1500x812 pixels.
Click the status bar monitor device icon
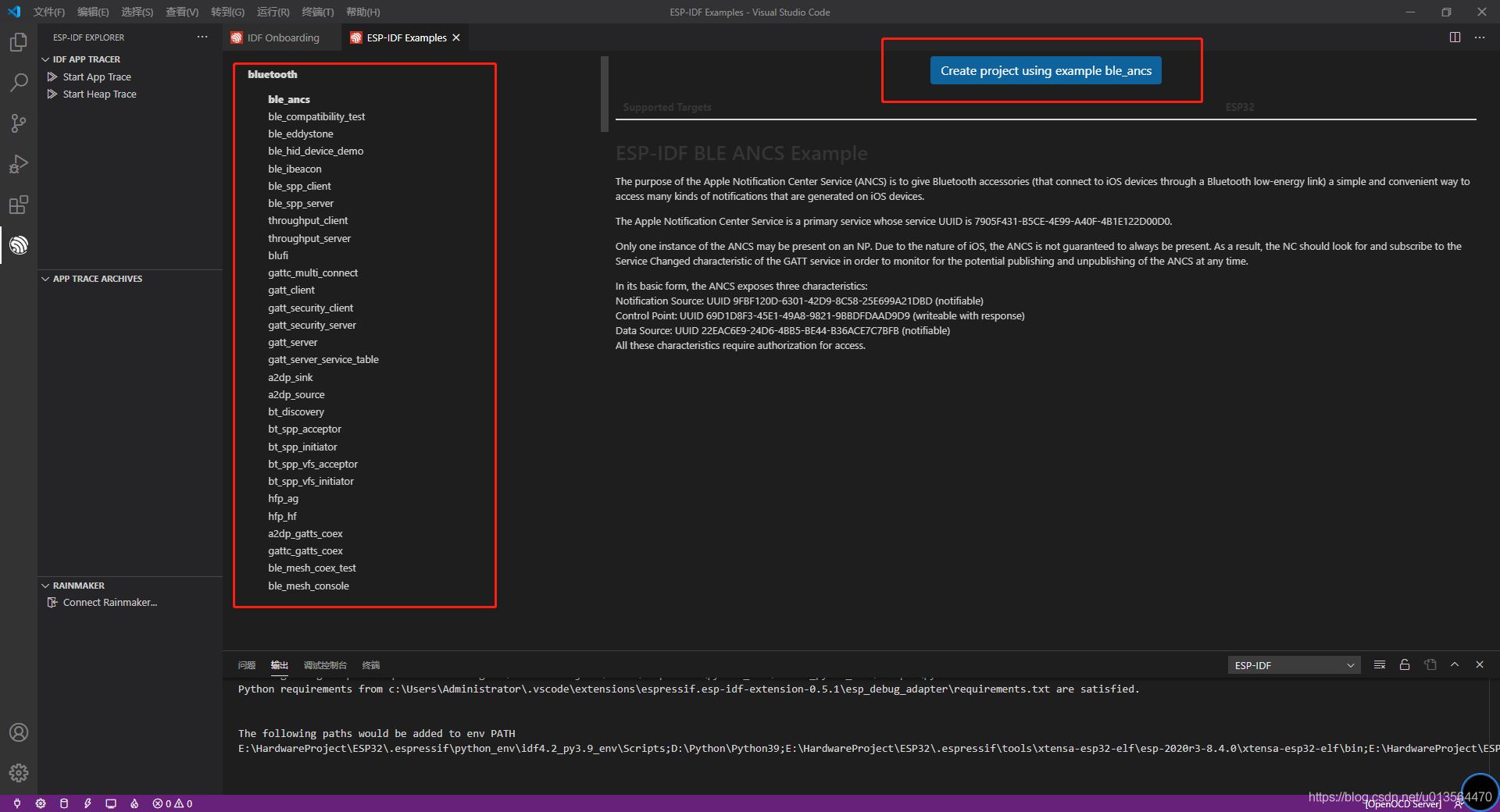coord(111,803)
